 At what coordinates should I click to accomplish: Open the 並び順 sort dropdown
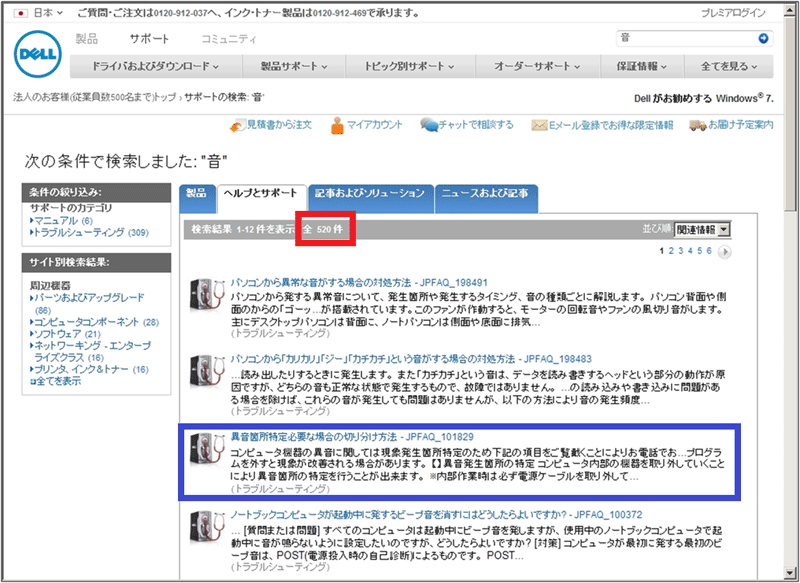click(704, 229)
